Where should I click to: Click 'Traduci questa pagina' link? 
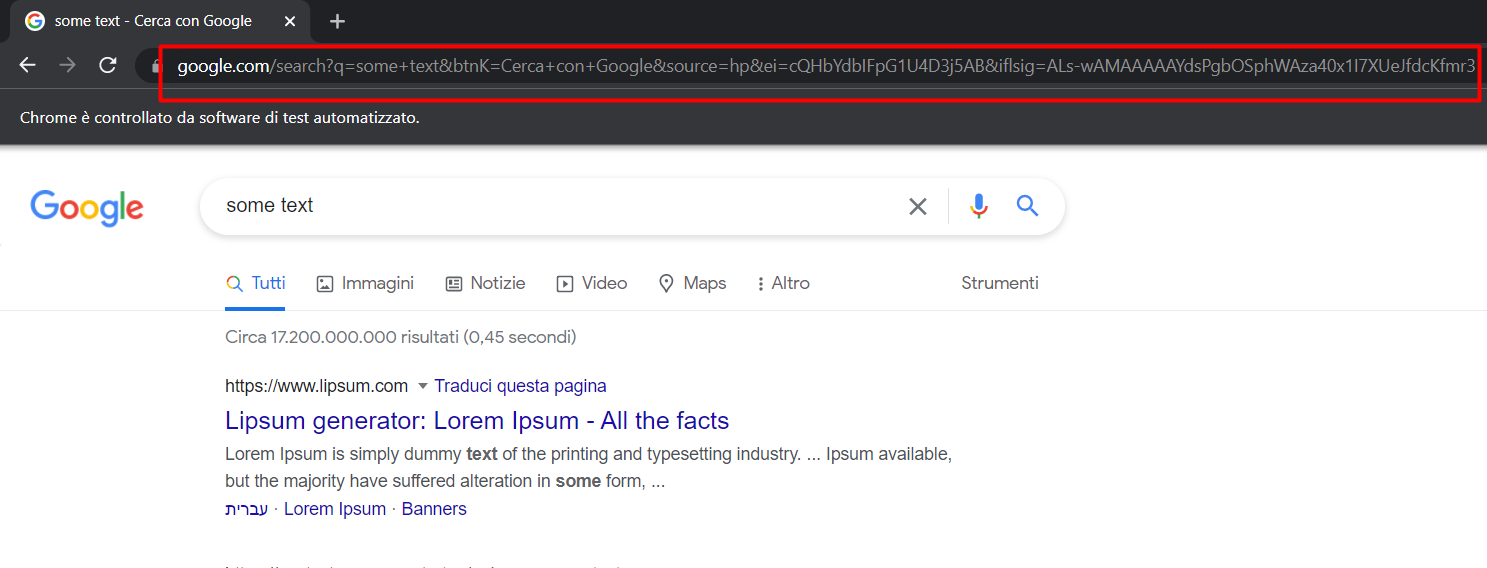tap(520, 386)
